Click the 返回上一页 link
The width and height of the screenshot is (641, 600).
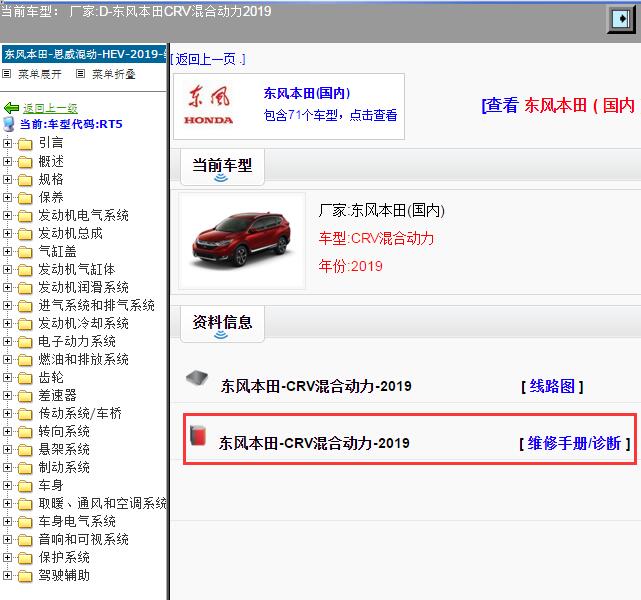[208, 60]
